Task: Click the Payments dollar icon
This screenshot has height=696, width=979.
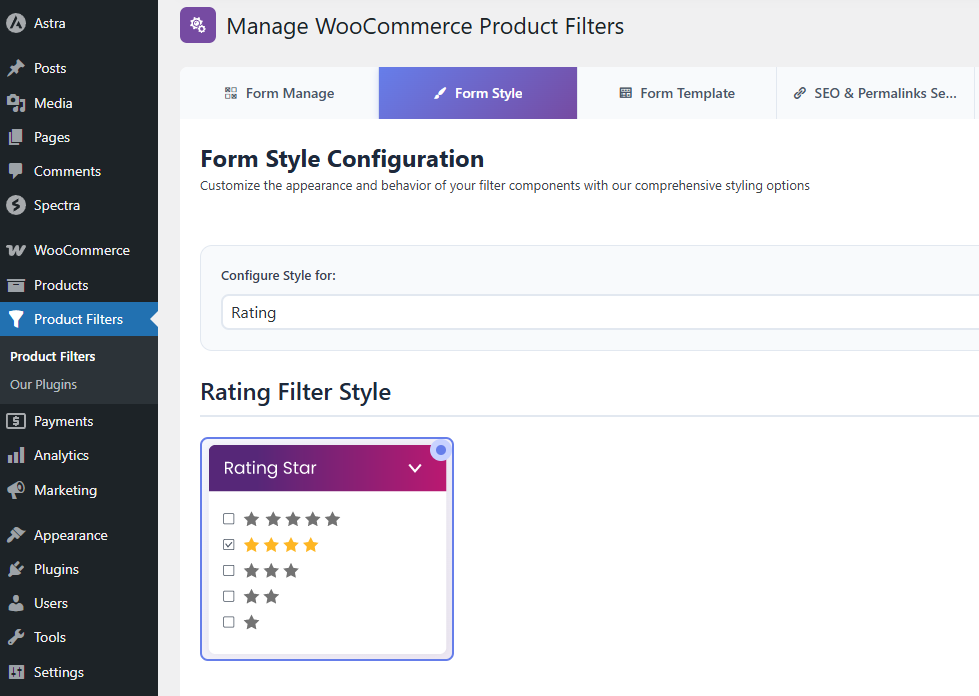Action: (x=16, y=421)
